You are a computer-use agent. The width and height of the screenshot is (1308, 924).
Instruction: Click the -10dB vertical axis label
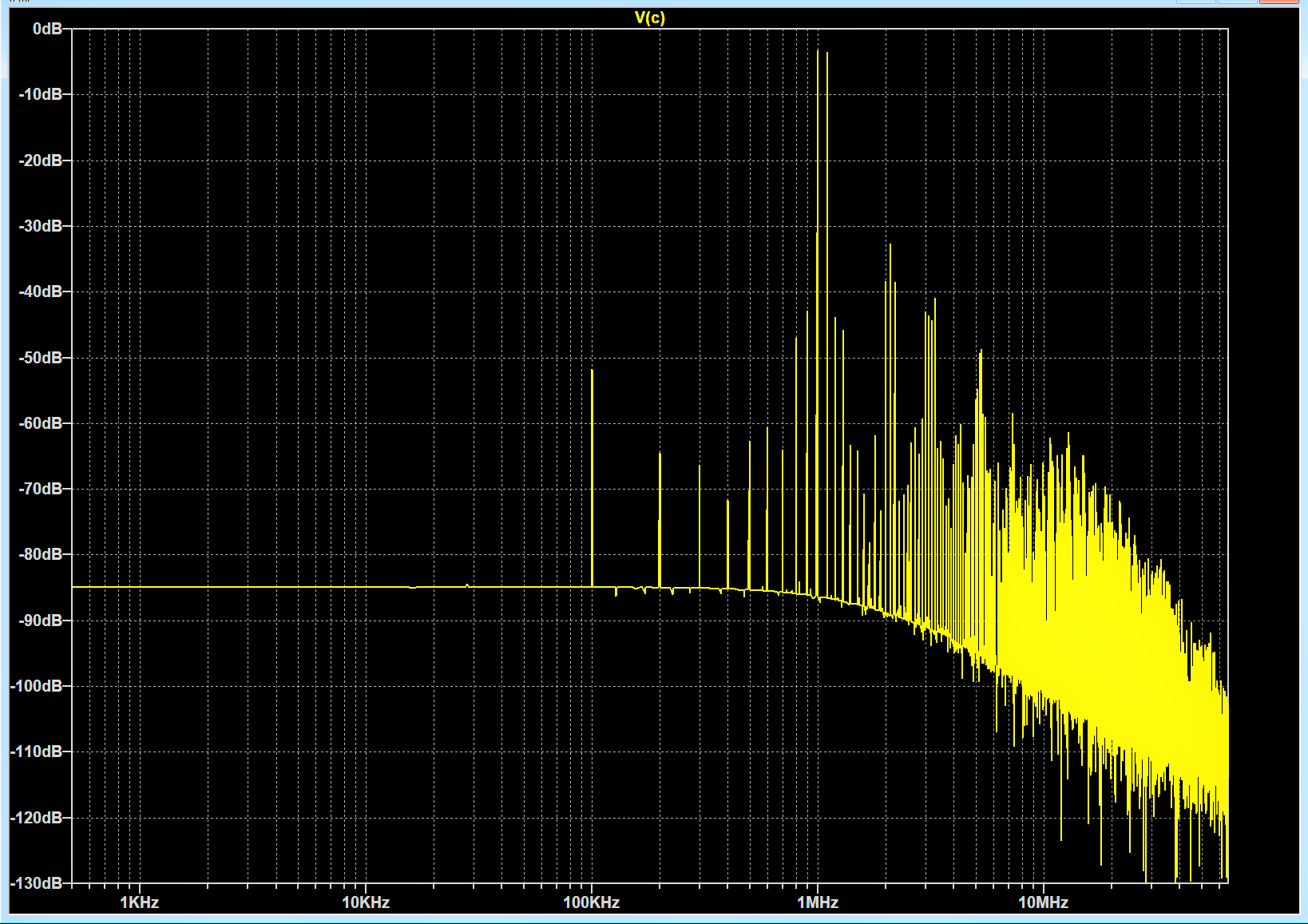pyautogui.click(x=41, y=94)
